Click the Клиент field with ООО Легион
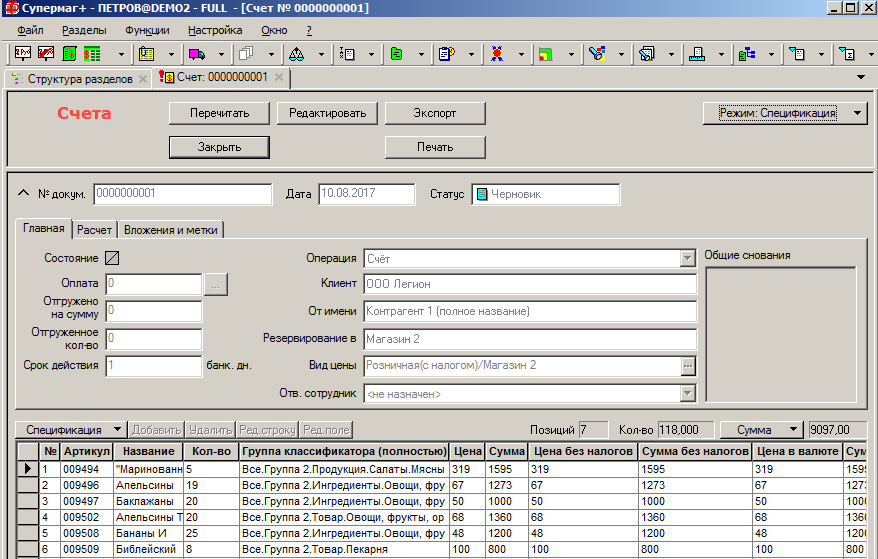Image resolution: width=878 pixels, height=559 pixels. (530, 284)
